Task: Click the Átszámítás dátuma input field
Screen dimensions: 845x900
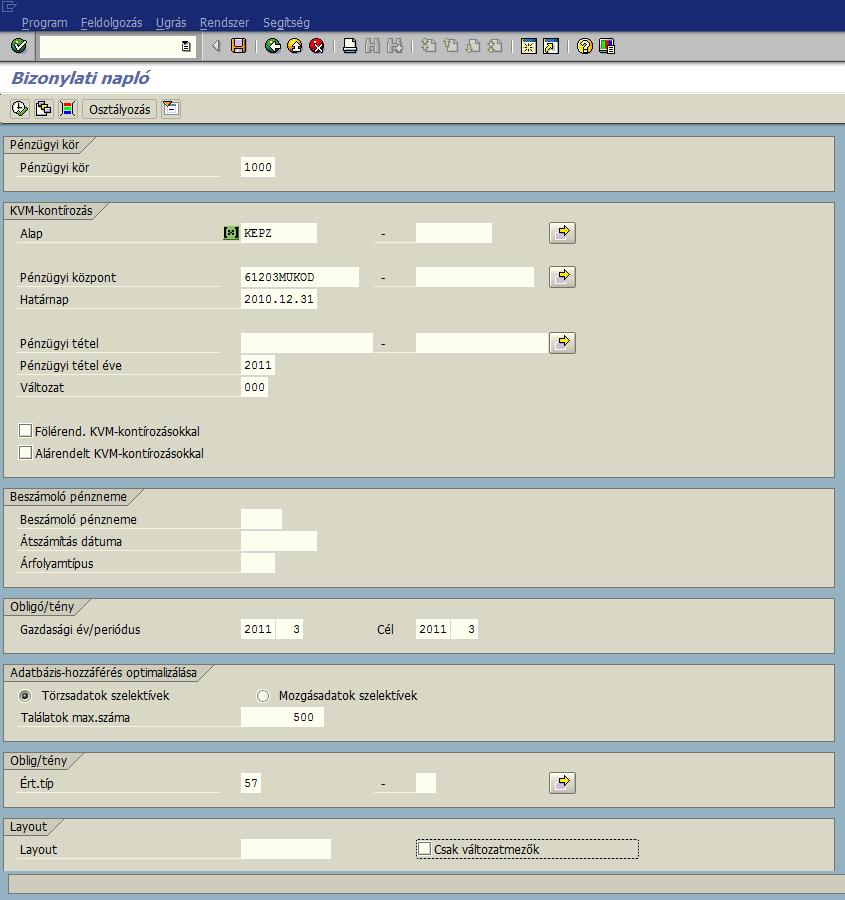Action: 279,541
